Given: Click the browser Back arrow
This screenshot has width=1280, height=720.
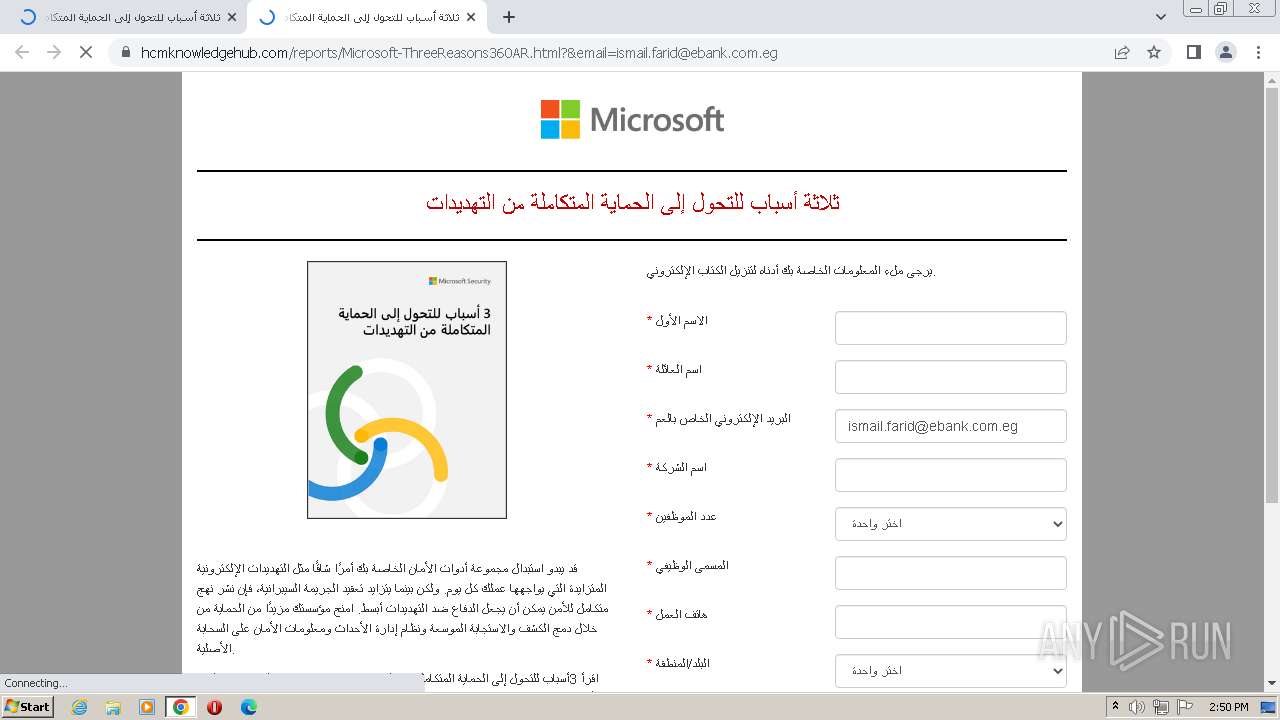Looking at the screenshot, I should point(22,52).
